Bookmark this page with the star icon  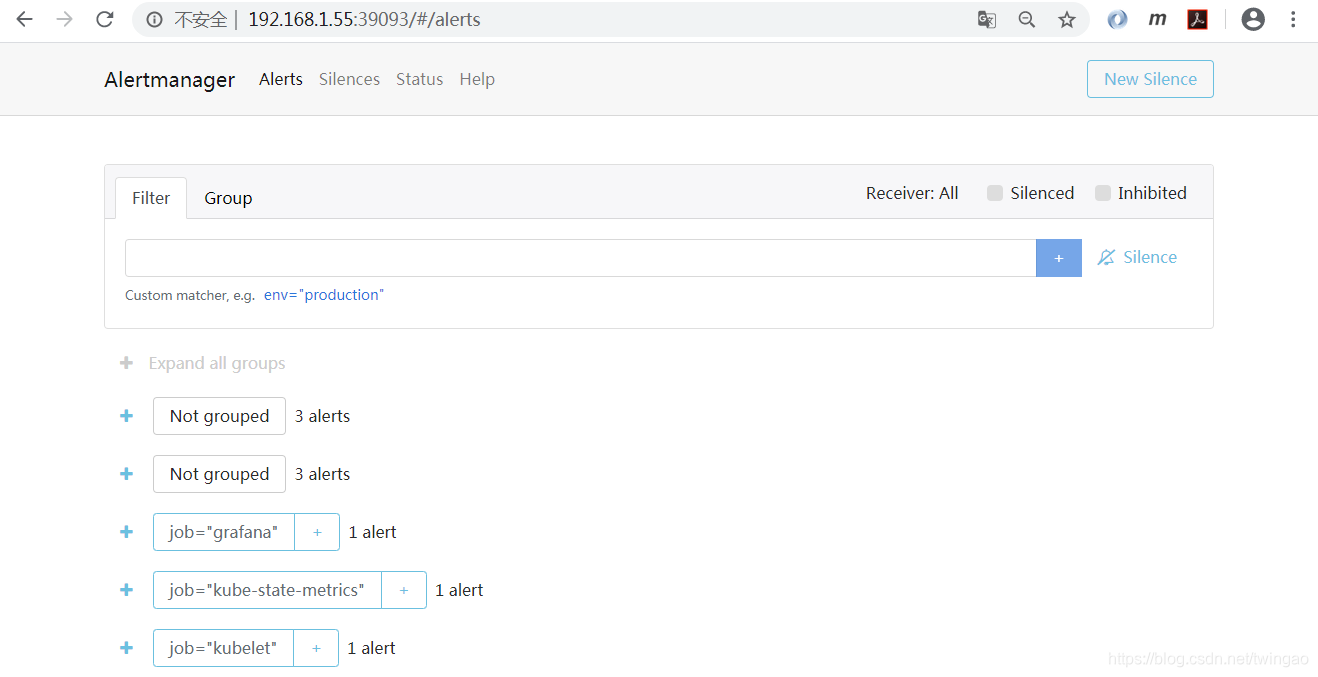(x=1067, y=19)
